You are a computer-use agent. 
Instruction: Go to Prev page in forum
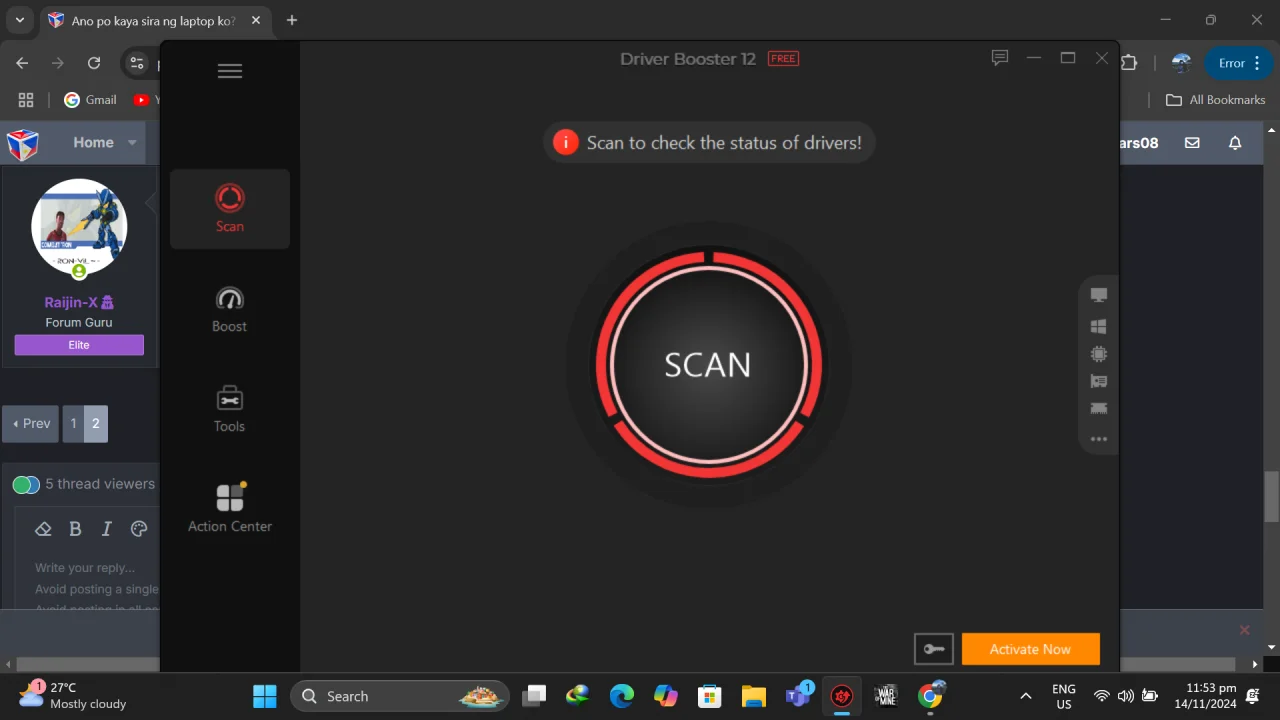tap(31, 424)
